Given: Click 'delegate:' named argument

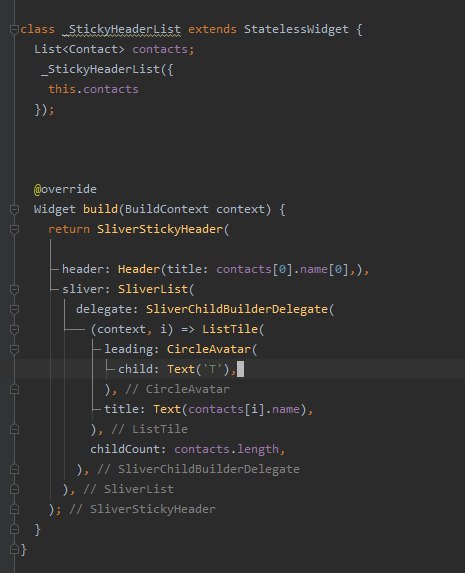Looking at the screenshot, I should (107, 310).
